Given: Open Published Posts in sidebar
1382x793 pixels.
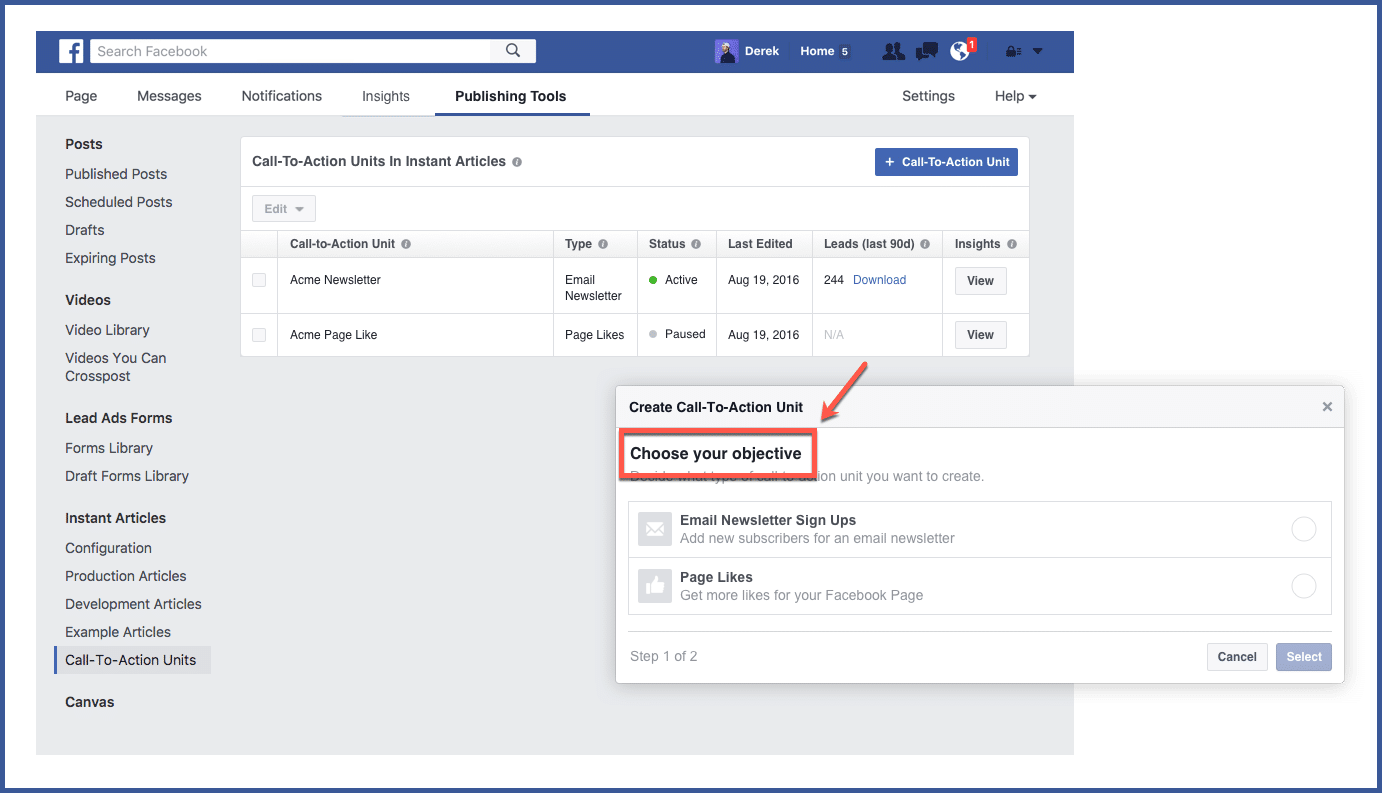Looking at the screenshot, I should click(116, 174).
